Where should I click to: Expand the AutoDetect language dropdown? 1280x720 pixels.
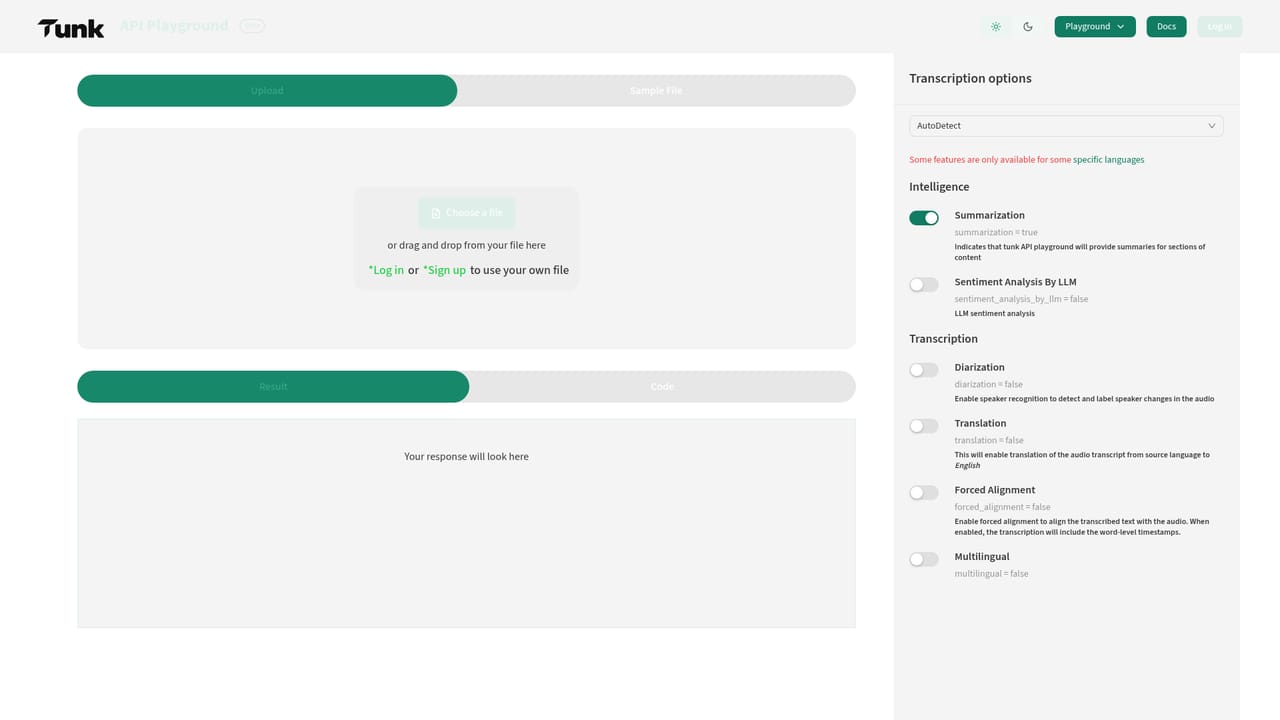click(1066, 126)
